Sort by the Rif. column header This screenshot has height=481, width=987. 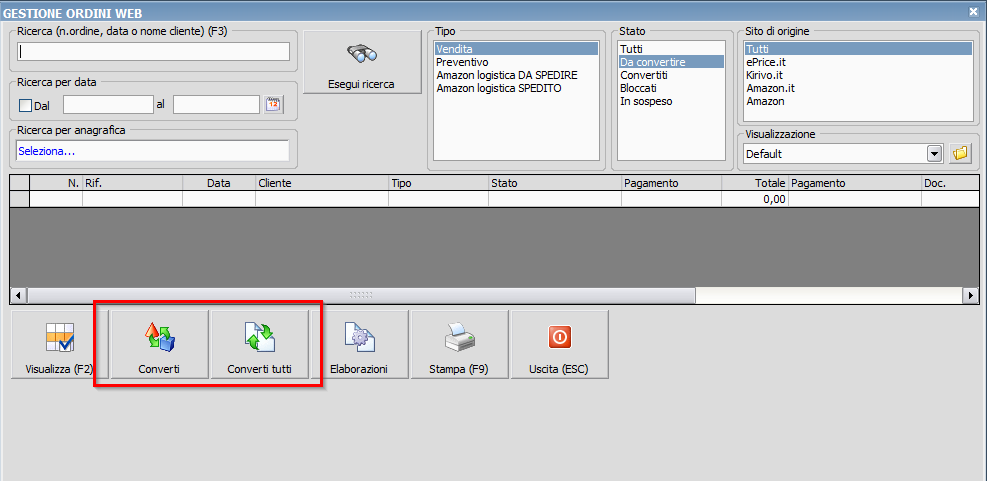click(x=132, y=183)
